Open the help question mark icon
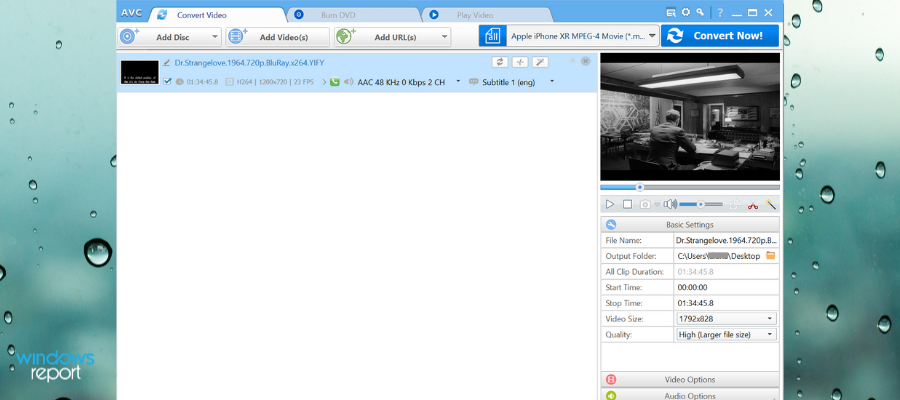 pos(720,13)
